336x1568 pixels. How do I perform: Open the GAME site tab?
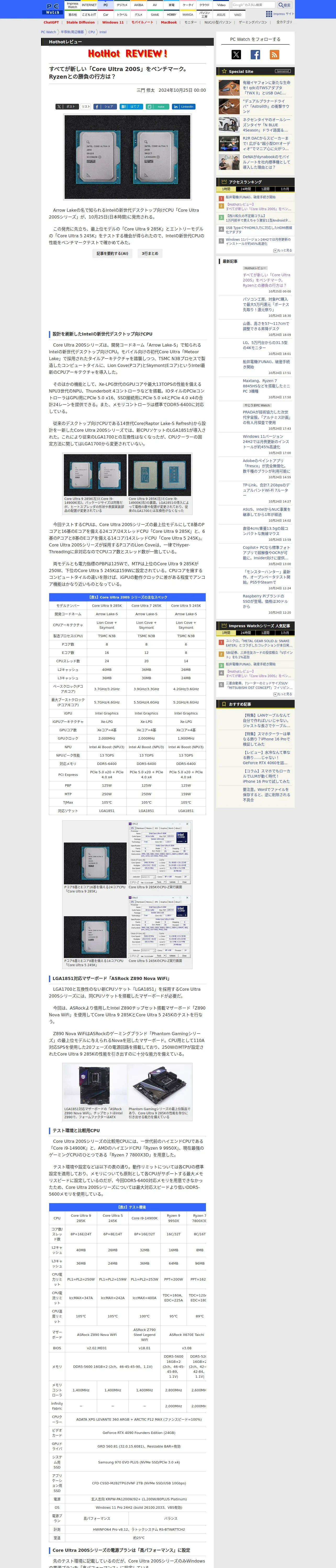(155, 15)
